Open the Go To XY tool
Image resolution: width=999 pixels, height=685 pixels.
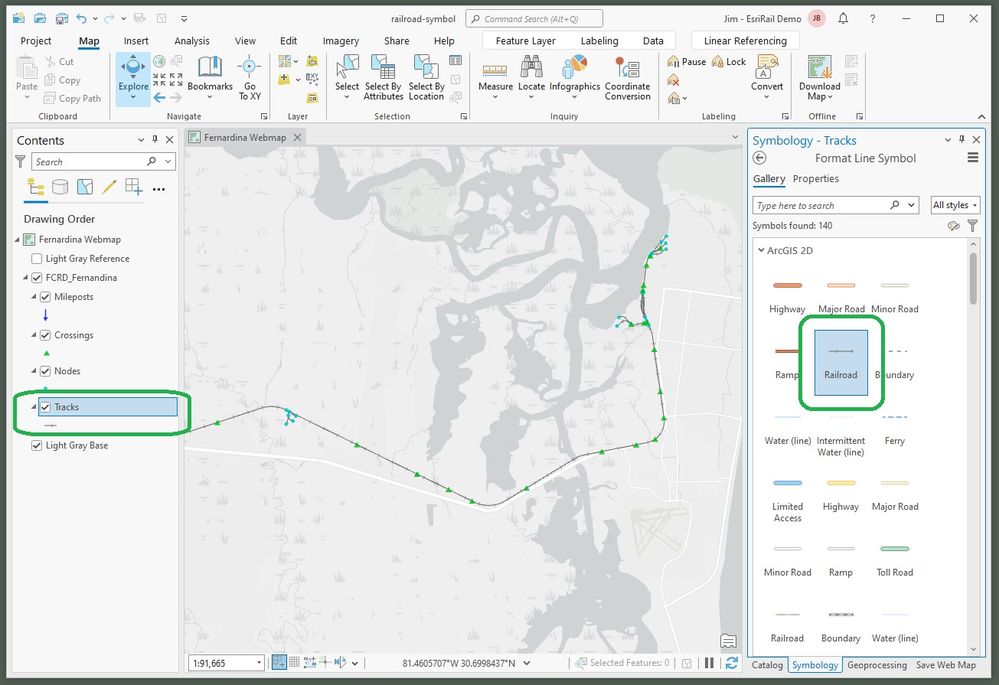(250, 78)
